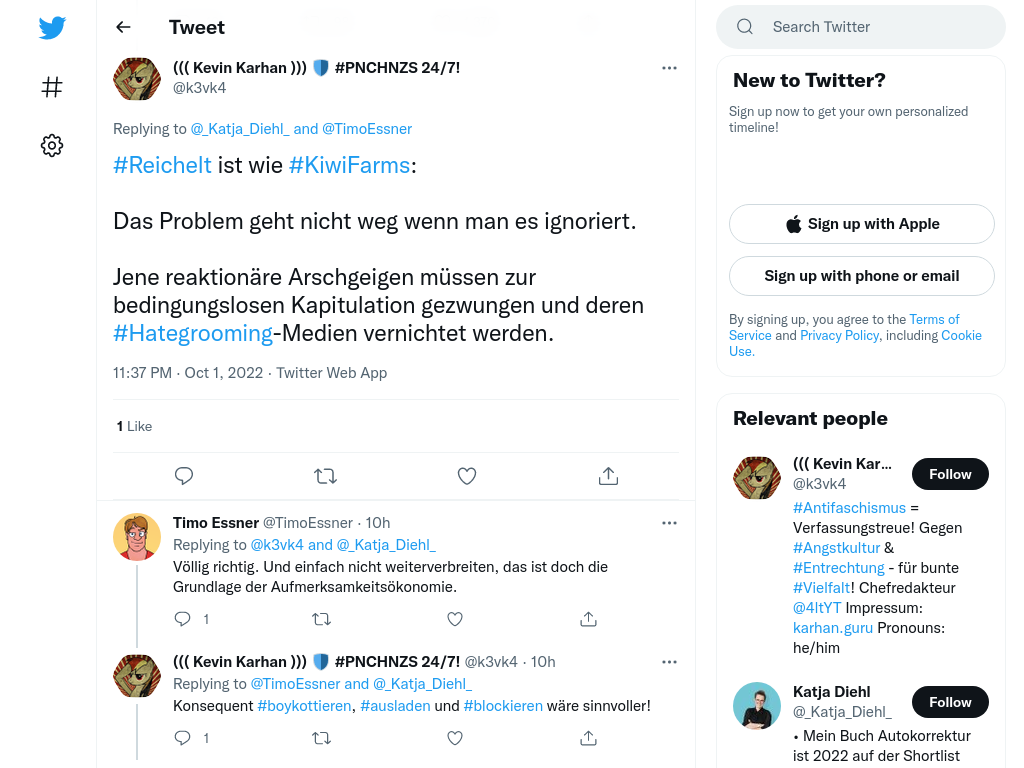This screenshot has height=768, width=1024.
Task: Follow Kevin Karhan in Relevant people
Action: click(x=950, y=474)
